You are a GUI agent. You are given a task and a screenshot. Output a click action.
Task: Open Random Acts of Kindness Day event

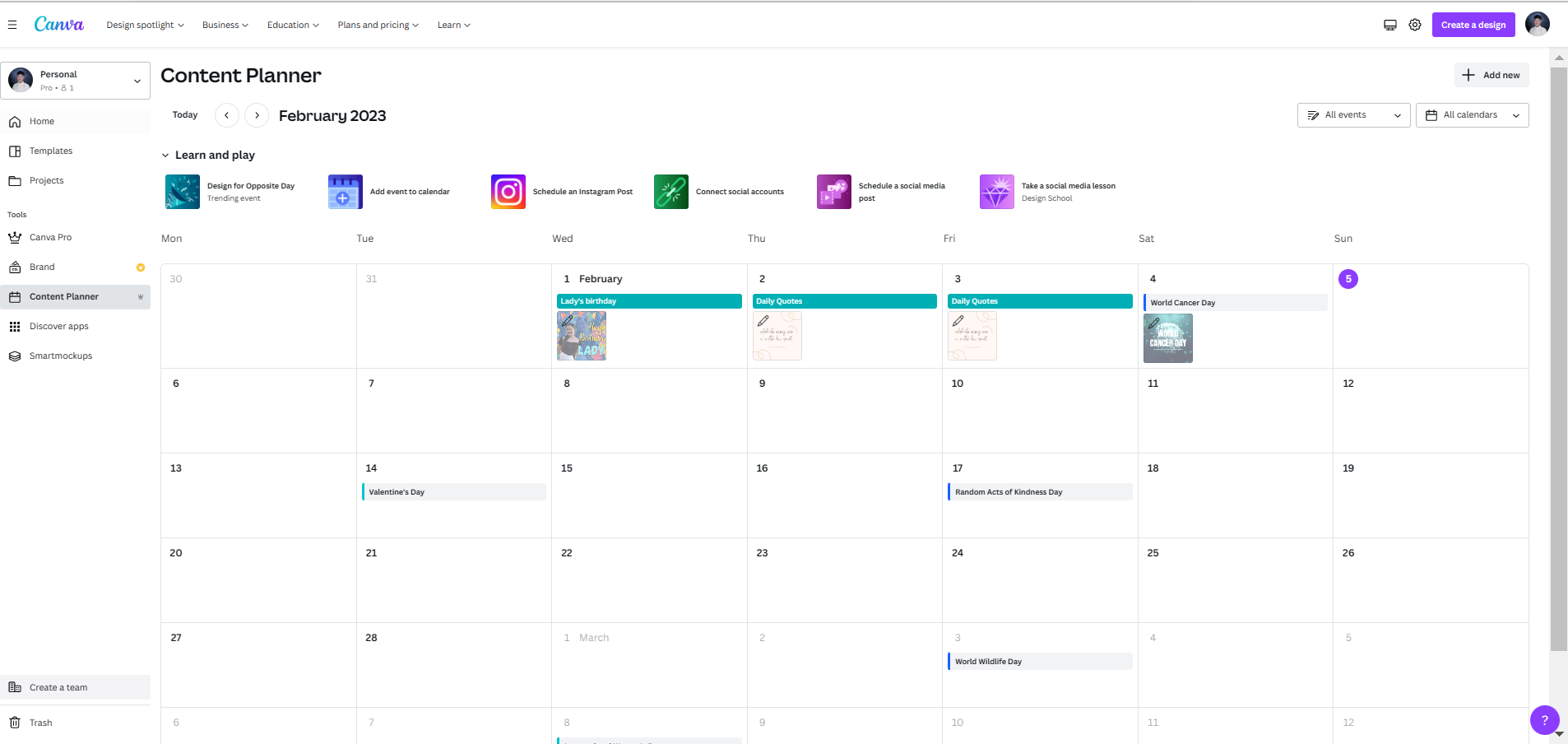[1040, 492]
